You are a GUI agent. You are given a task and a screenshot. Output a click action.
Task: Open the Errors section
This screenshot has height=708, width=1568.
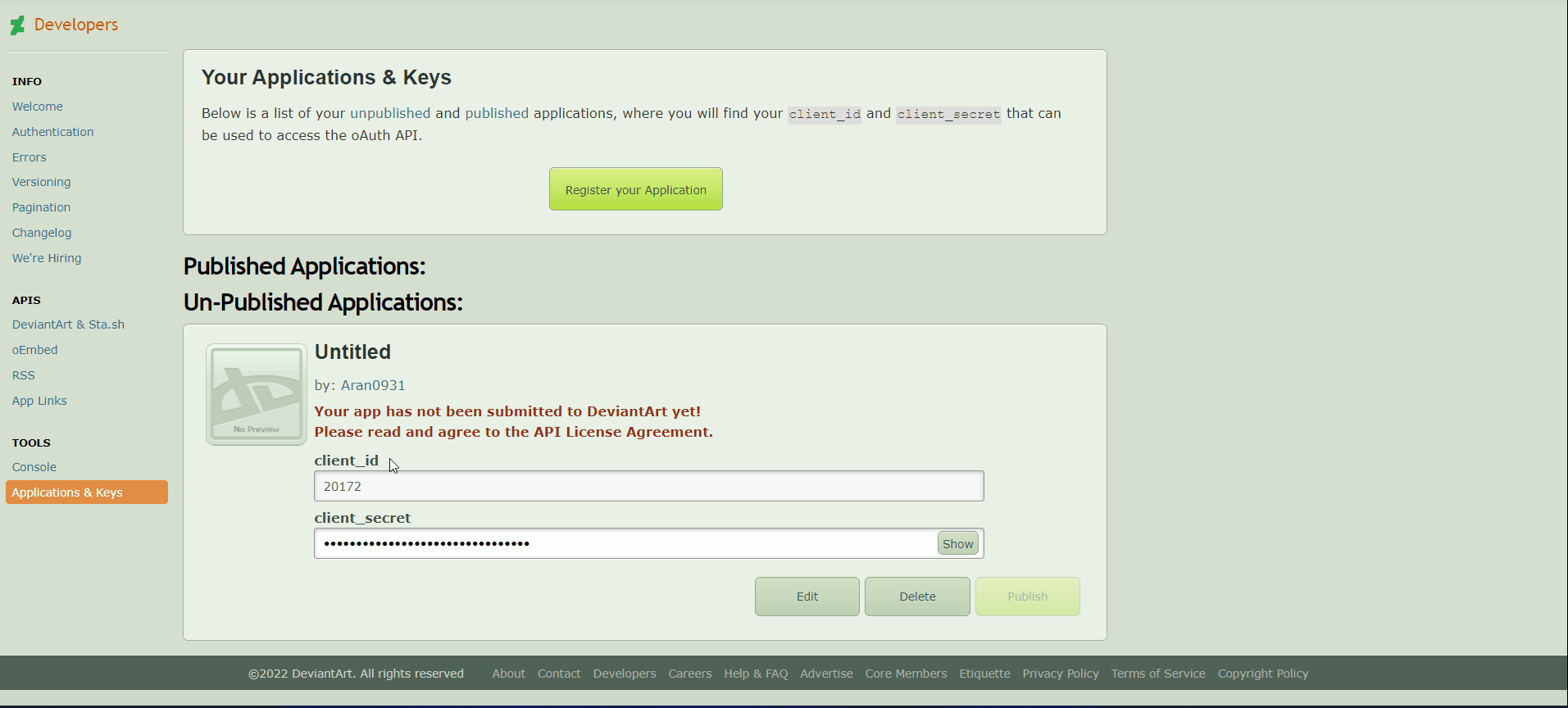point(30,157)
